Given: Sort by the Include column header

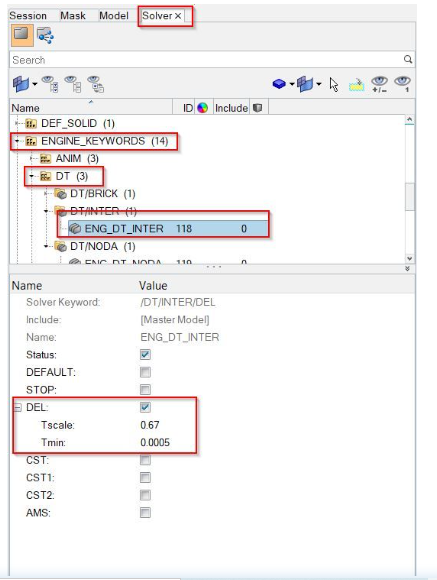Looking at the screenshot, I should tap(231, 108).
